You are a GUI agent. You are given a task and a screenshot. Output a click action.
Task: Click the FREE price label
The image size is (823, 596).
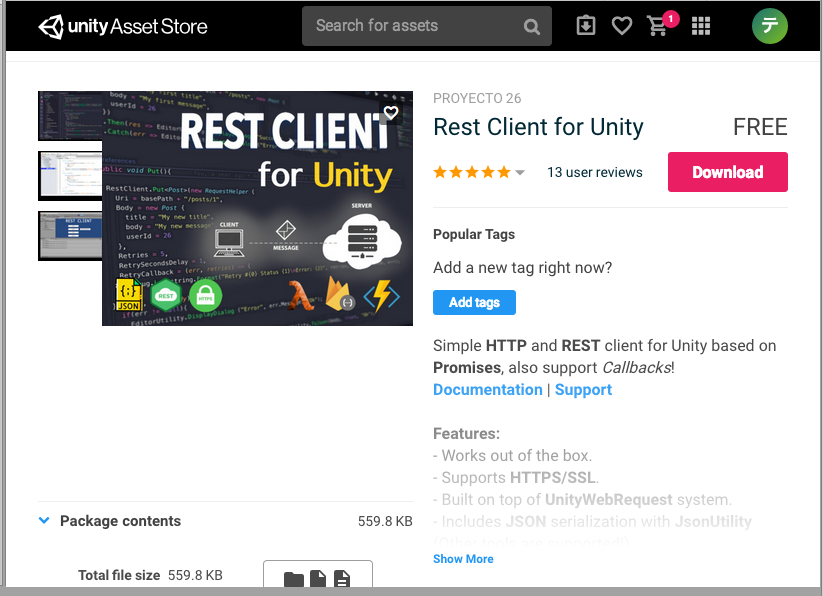pos(760,127)
